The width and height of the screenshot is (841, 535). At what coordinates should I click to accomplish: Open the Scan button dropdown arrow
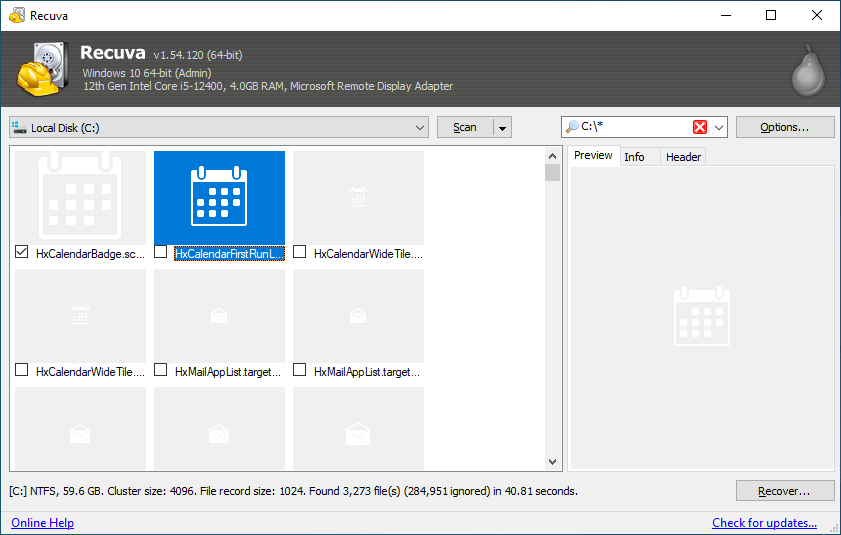502,128
